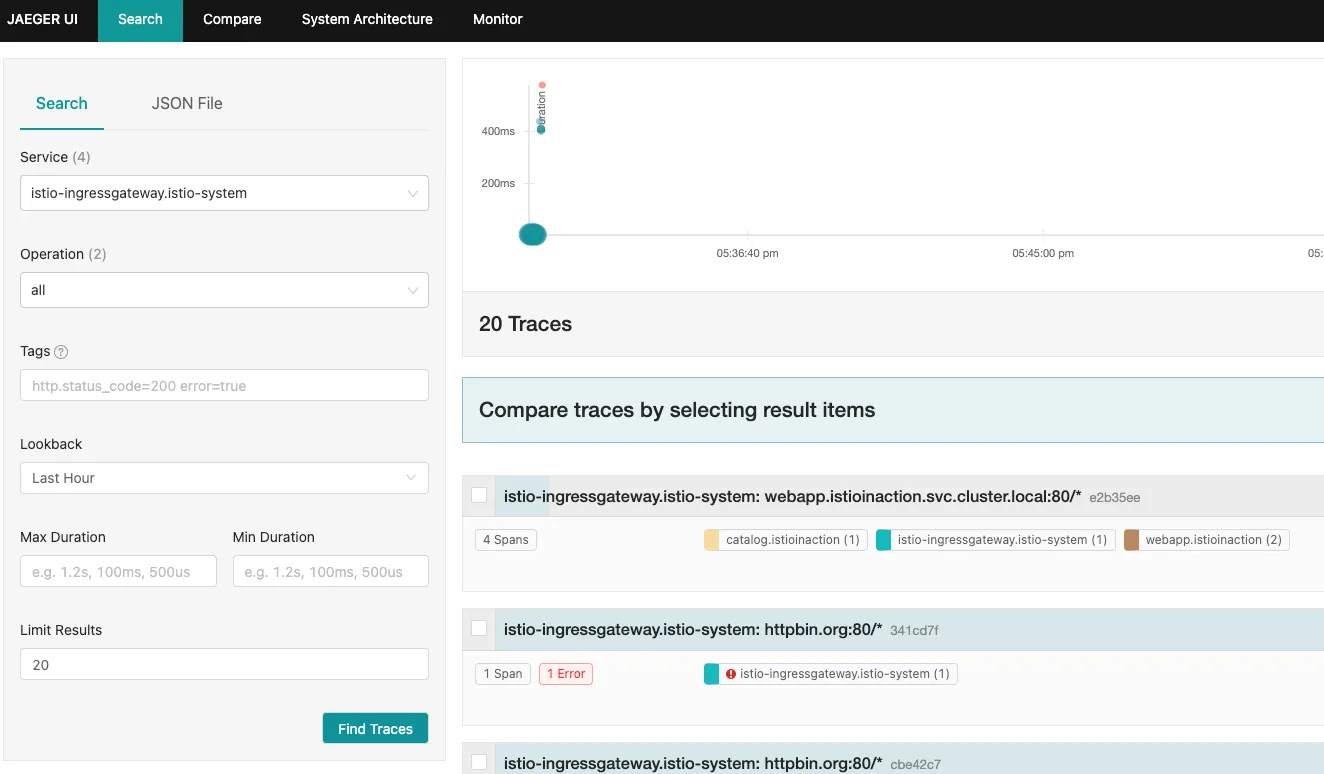This screenshot has height=774, width=1324.
Task: Open the Operation dropdown showing all
Action: click(224, 290)
